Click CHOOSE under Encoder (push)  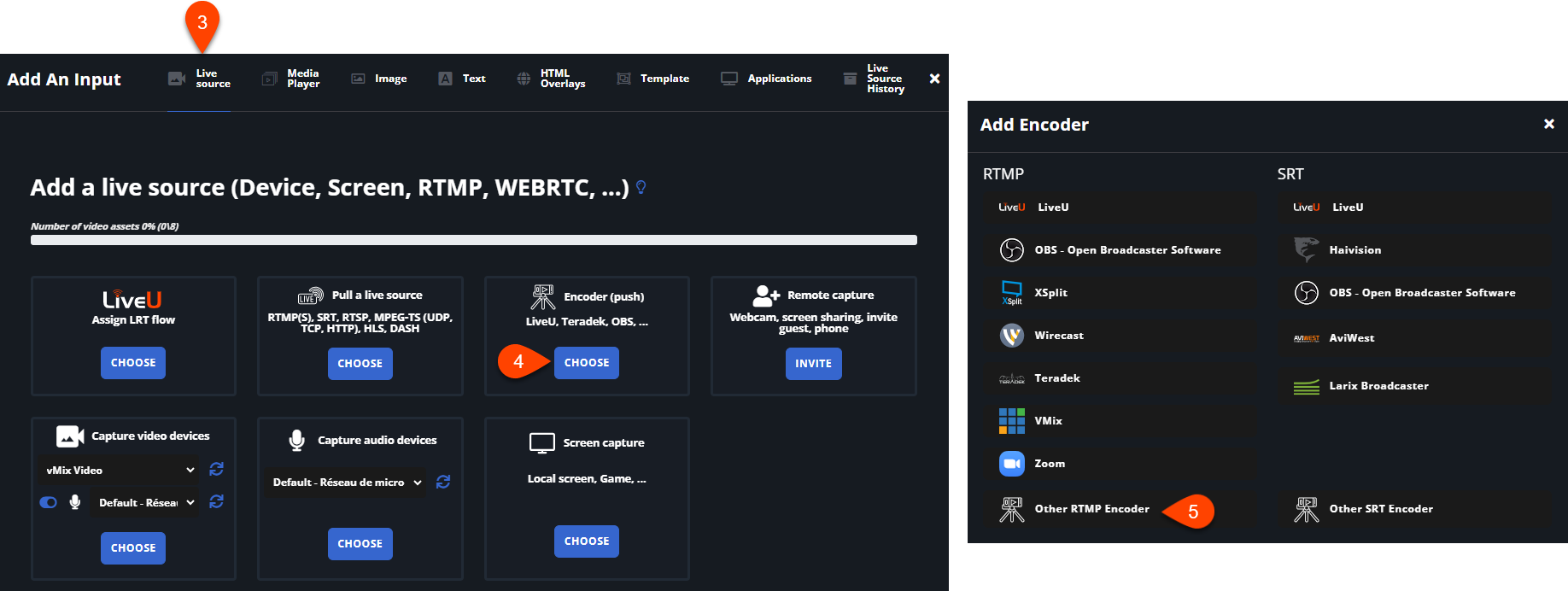tap(587, 363)
